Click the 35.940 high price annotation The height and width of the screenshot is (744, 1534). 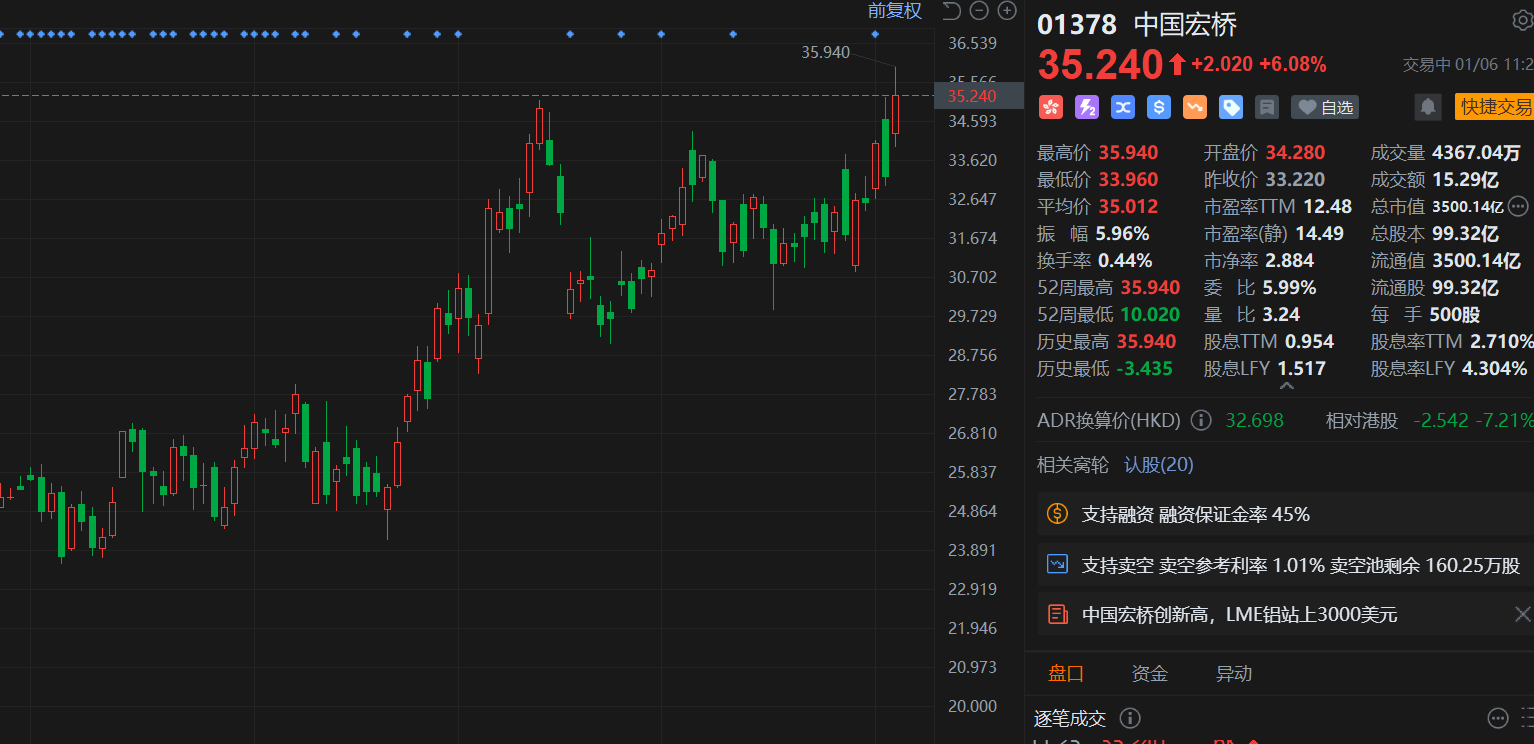click(826, 52)
